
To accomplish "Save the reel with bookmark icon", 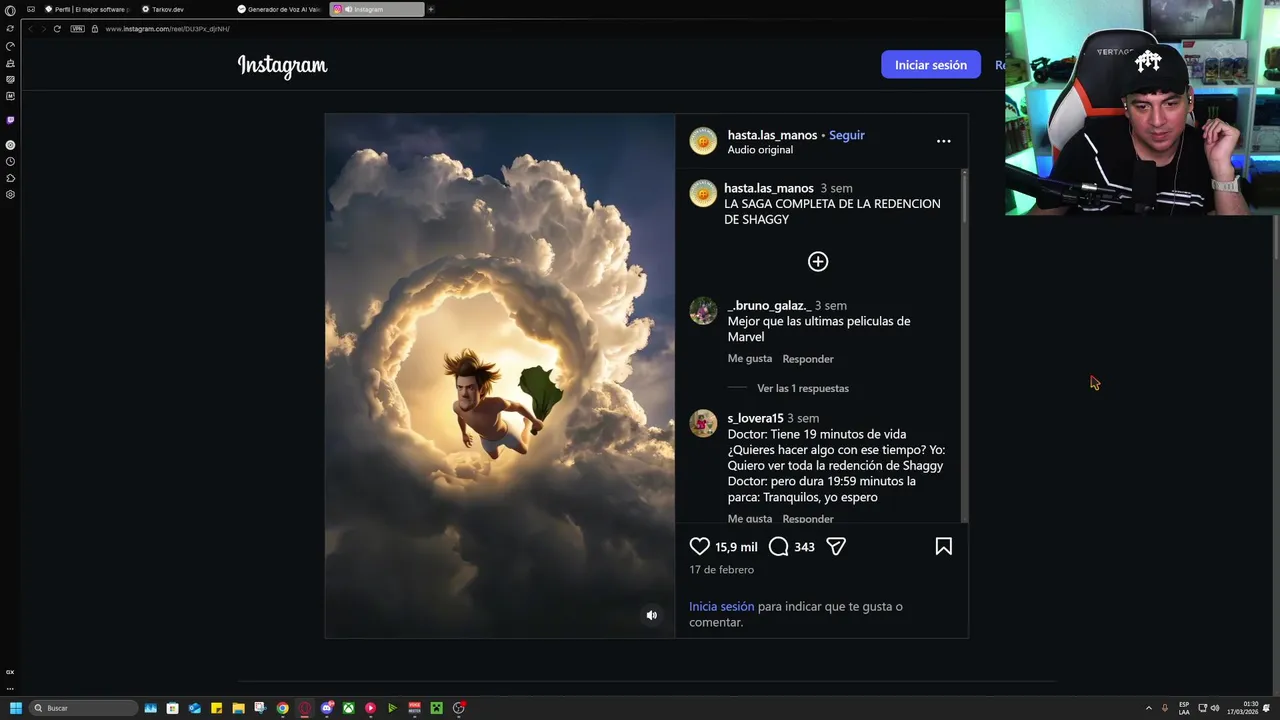I will click(943, 547).
